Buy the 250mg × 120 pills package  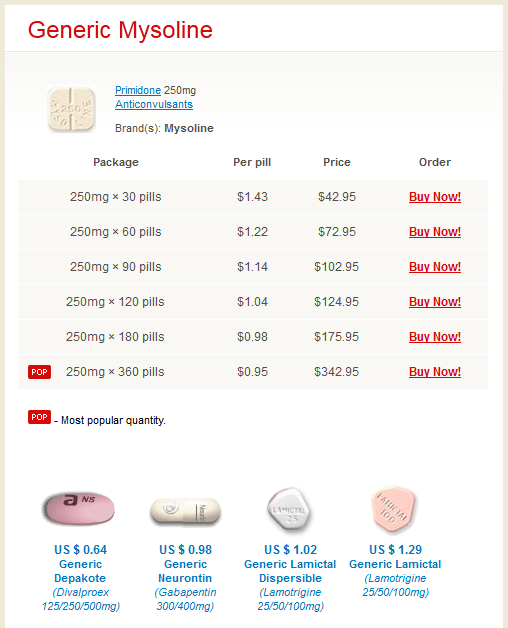(x=435, y=302)
